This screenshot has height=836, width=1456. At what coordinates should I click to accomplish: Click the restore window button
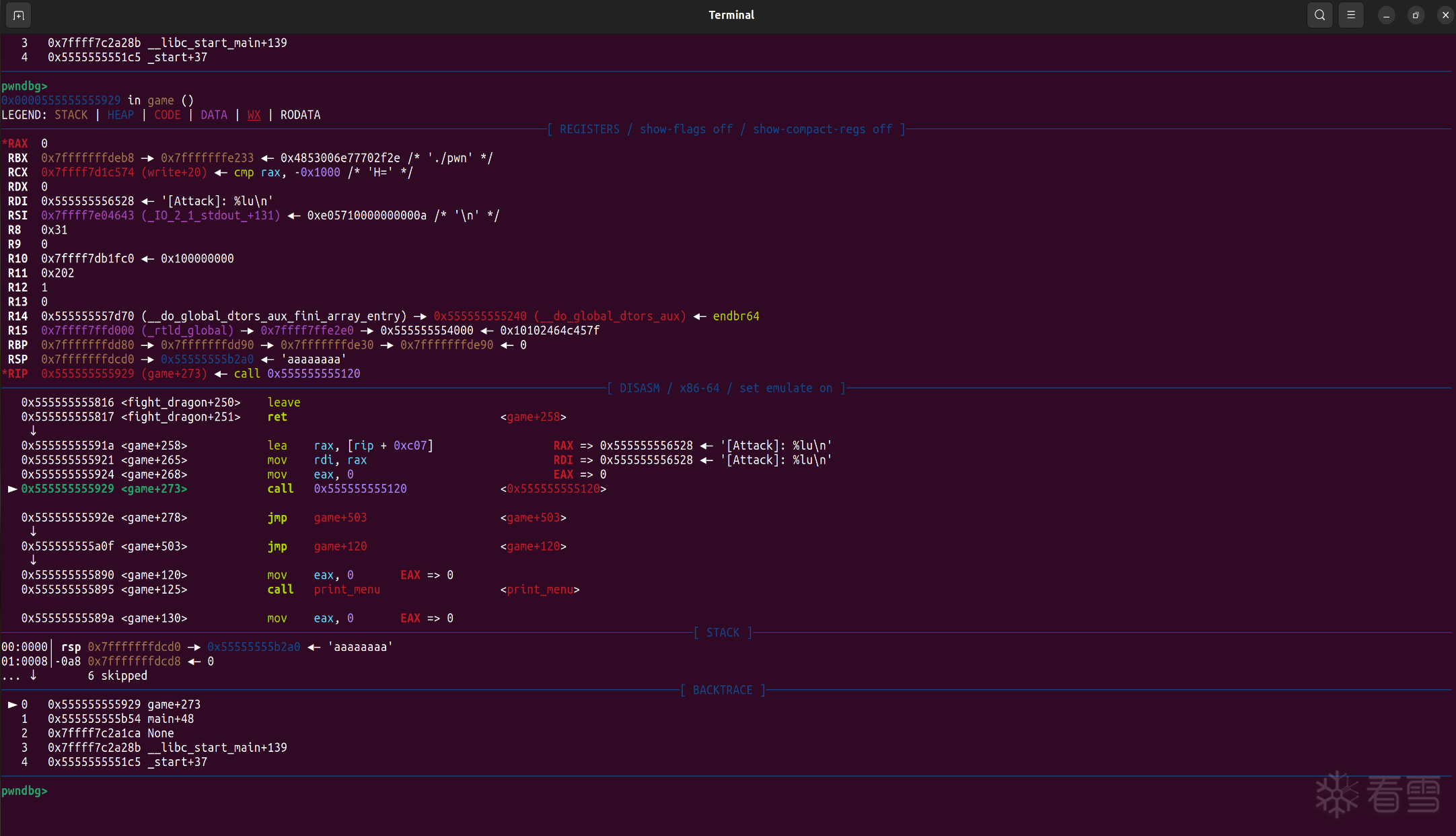(x=1416, y=15)
